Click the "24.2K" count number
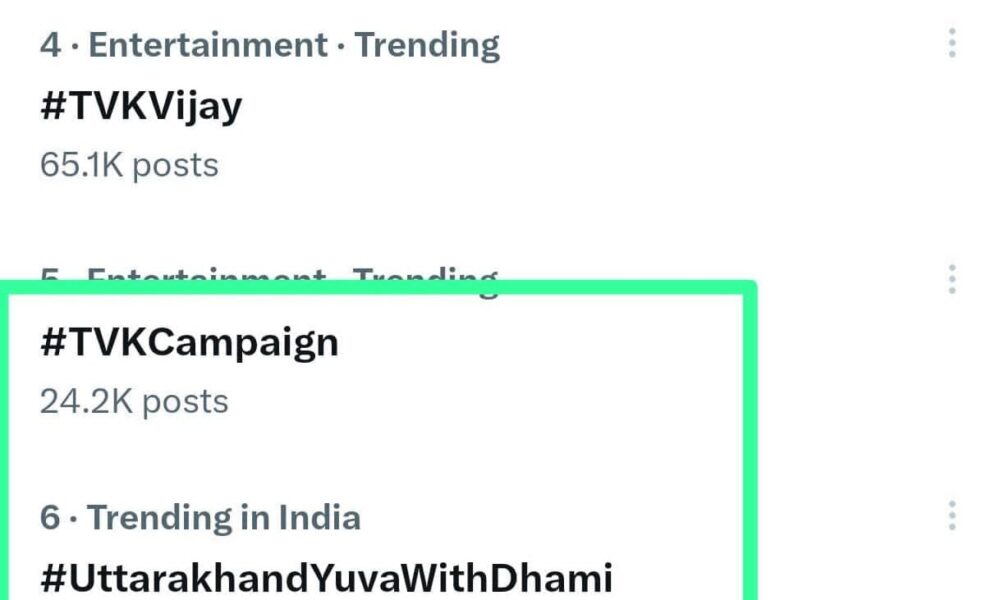The width and height of the screenshot is (1000, 600). 84,401
